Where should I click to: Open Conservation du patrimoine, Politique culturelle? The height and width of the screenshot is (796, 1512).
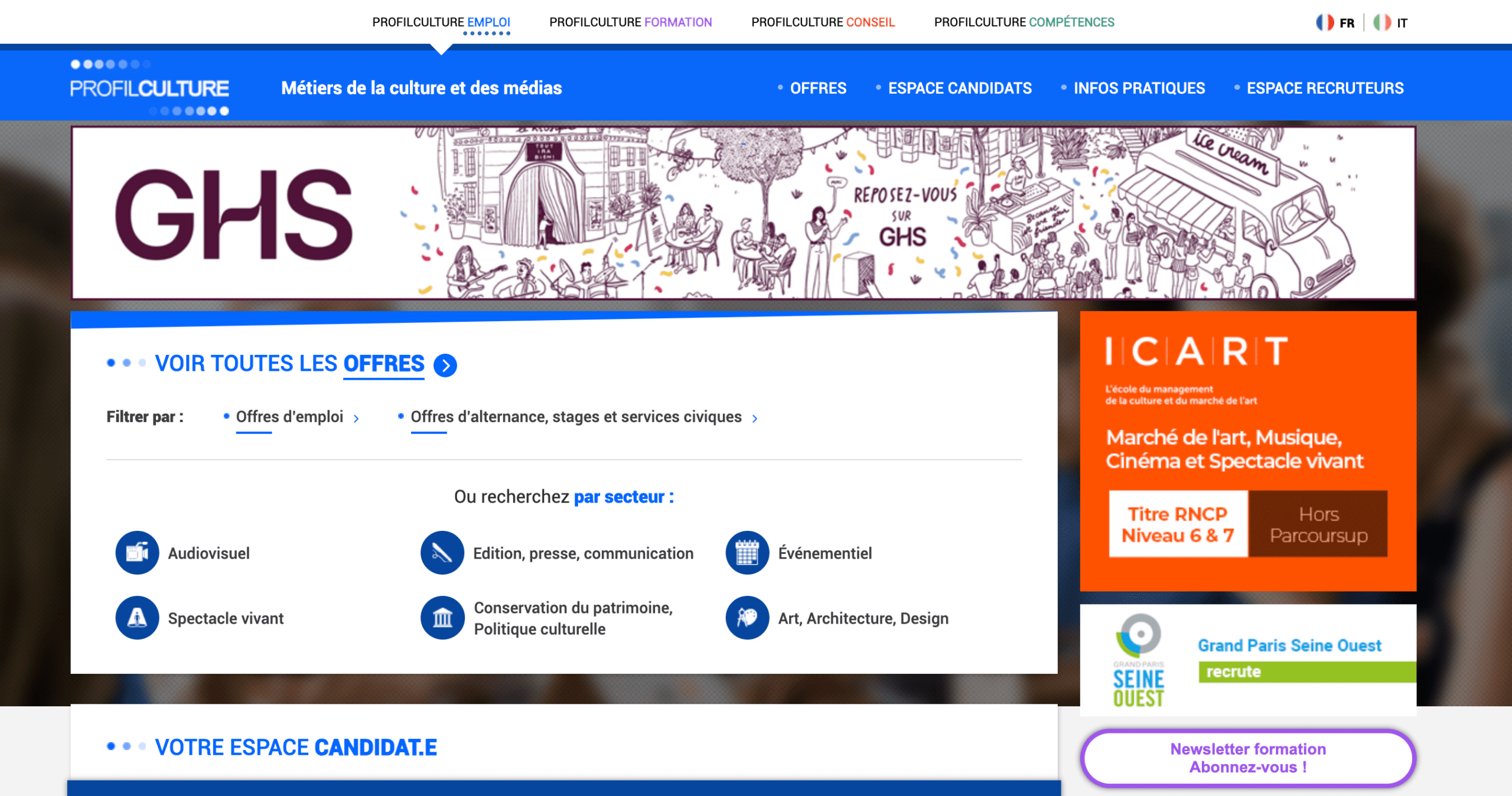[x=573, y=618]
